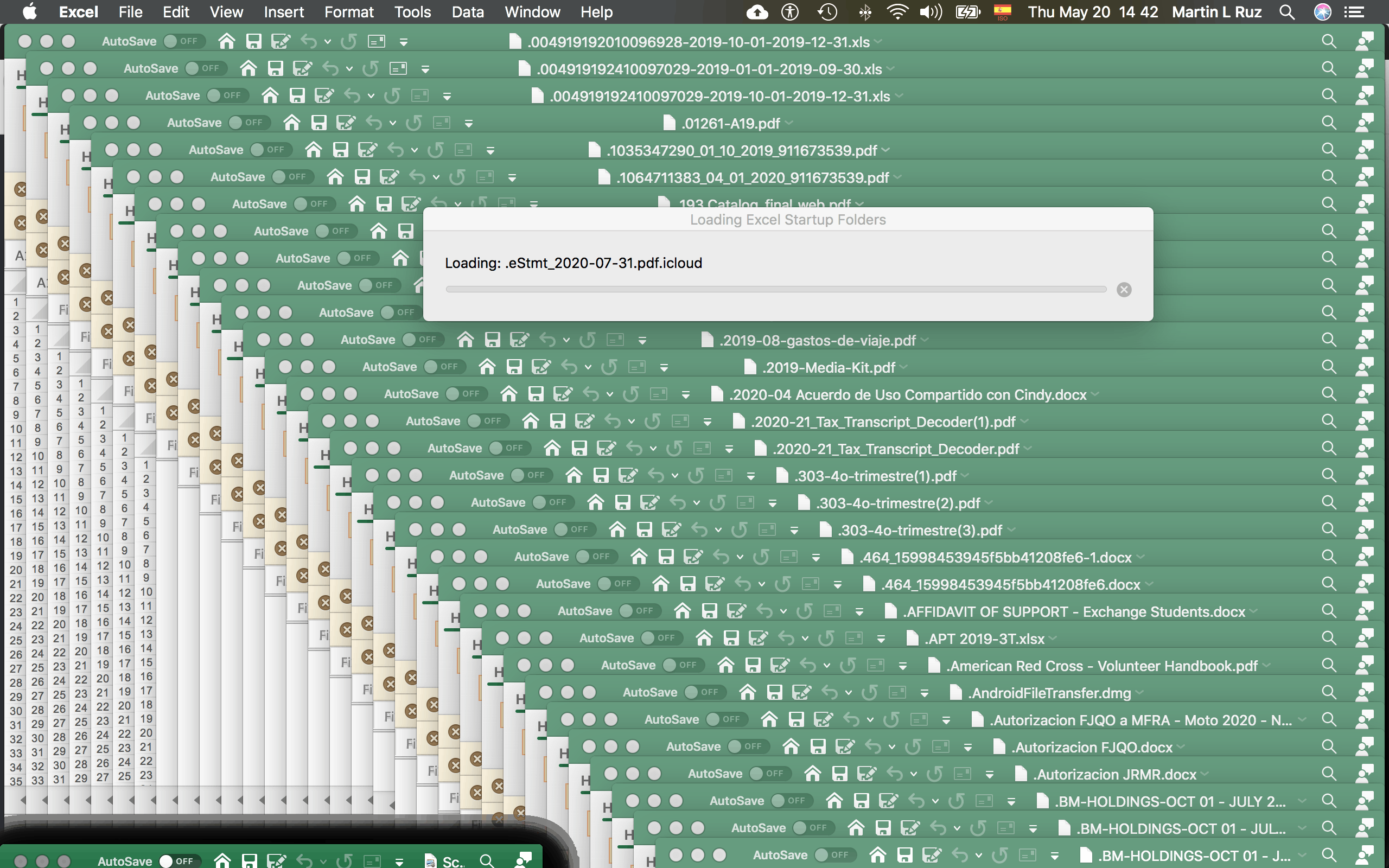The height and width of the screenshot is (868, 1389).
Task: Open the Insert menu
Action: [x=284, y=12]
